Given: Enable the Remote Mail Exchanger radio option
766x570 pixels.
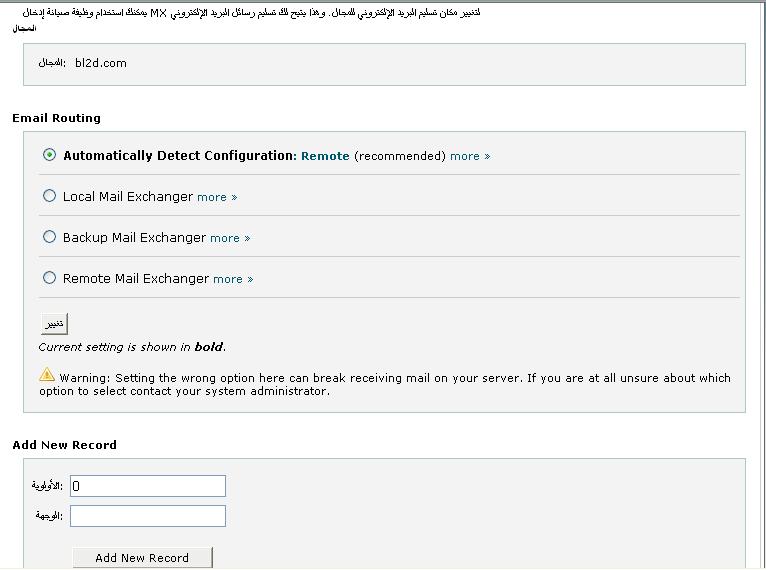Looking at the screenshot, I should pyautogui.click(x=50, y=278).
